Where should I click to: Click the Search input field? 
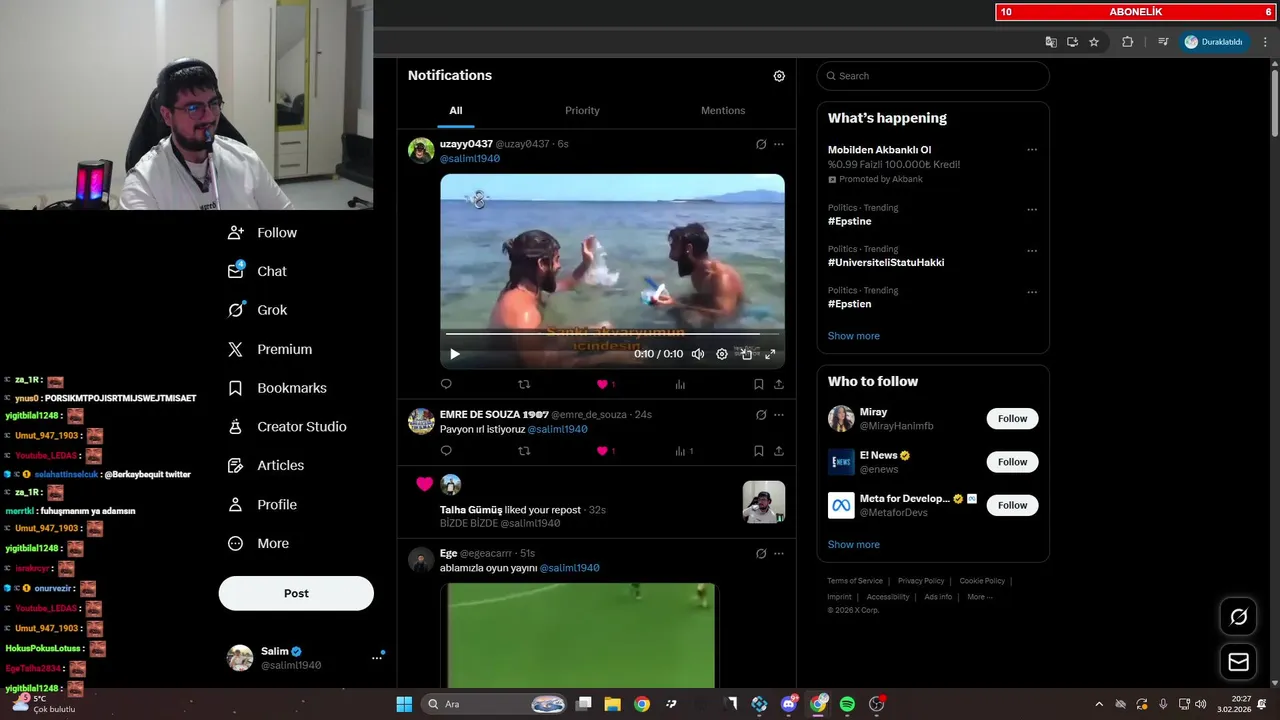tap(933, 76)
